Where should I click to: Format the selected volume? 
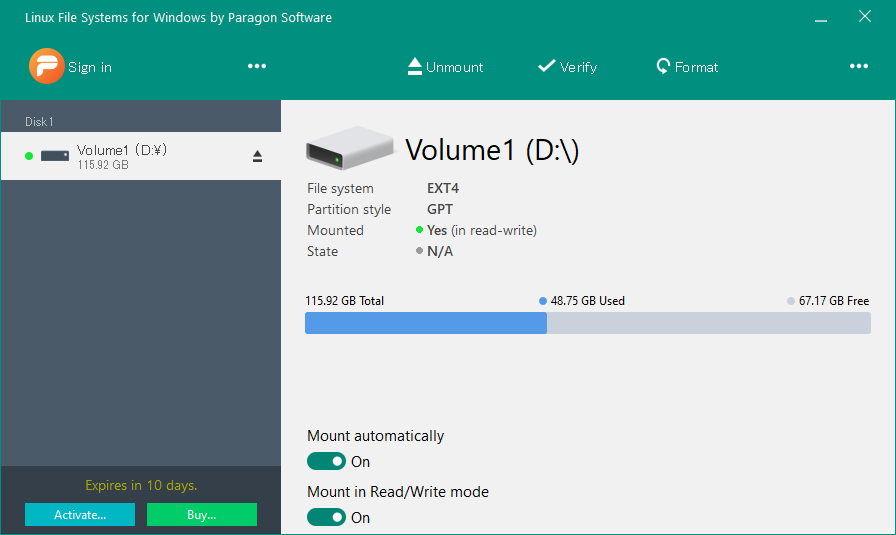[687, 67]
